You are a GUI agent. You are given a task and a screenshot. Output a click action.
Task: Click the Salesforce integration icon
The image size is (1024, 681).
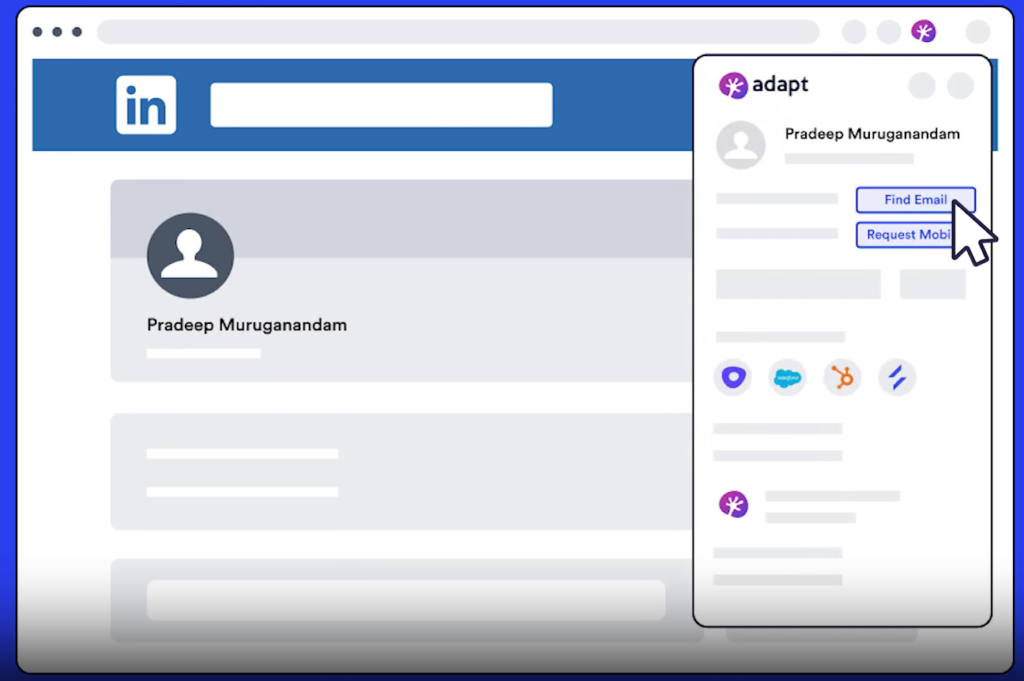(788, 377)
